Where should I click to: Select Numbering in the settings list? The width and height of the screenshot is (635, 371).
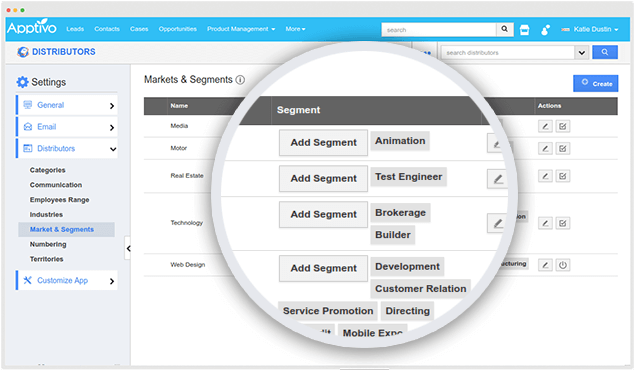[48, 244]
